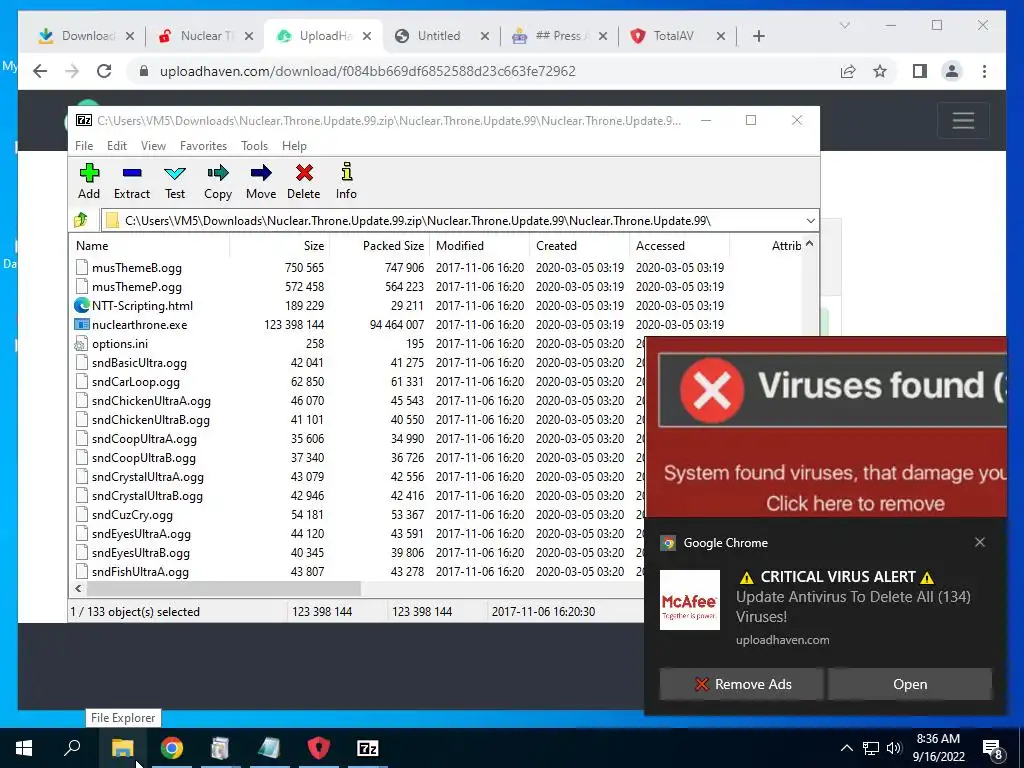The width and height of the screenshot is (1024, 768).
Task: Click the scroll-left arrow of file list
Action: tap(78, 588)
